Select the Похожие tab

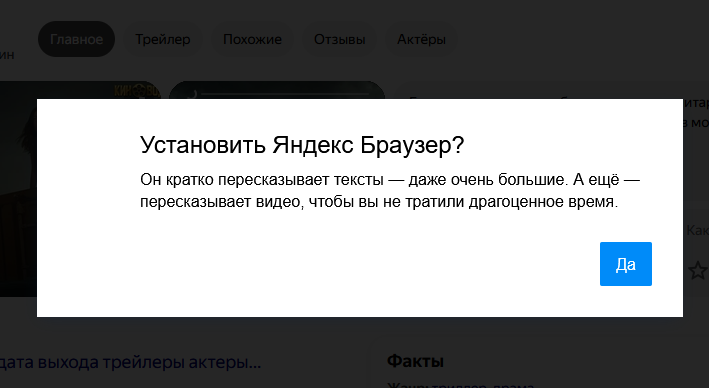click(252, 39)
